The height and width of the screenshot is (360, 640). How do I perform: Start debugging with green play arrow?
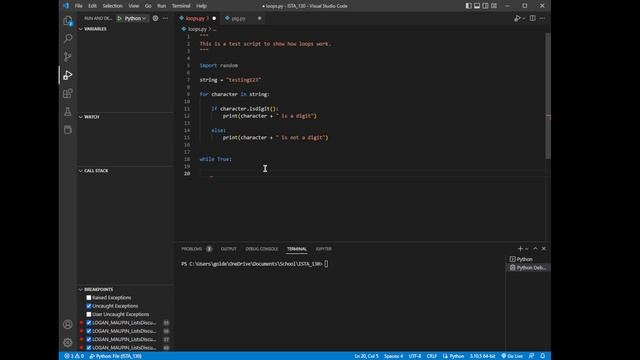click(x=119, y=18)
